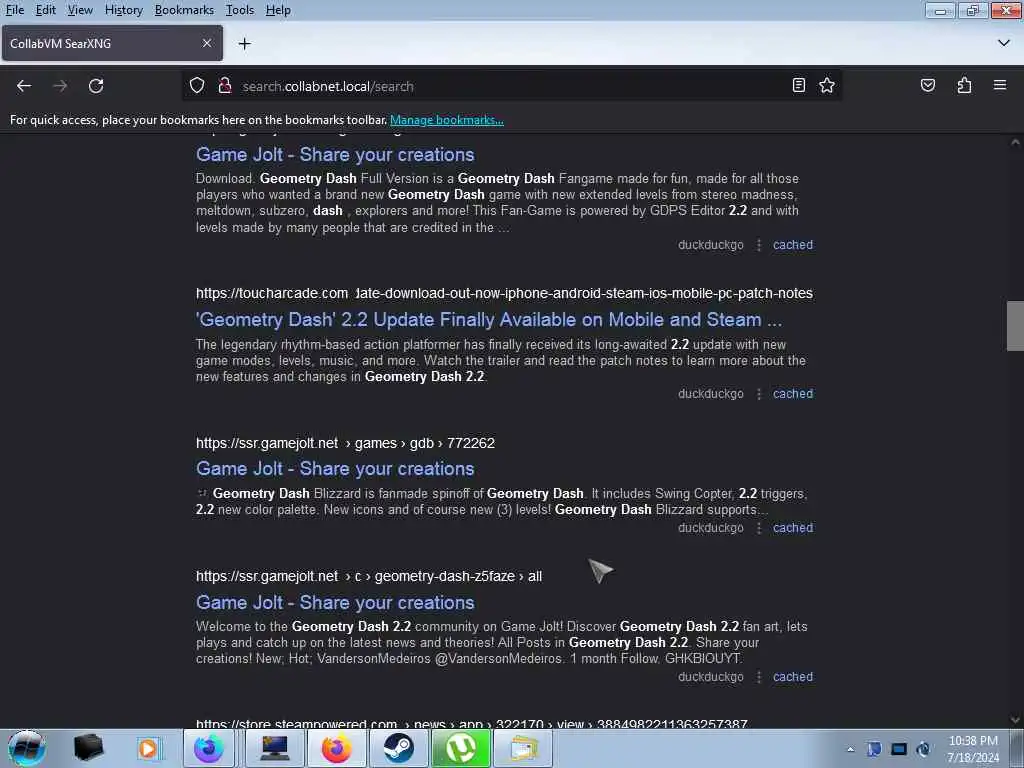Screen dimensions: 1024x768
Task: Open the Firefox hamburger application menu
Action: (x=1000, y=86)
